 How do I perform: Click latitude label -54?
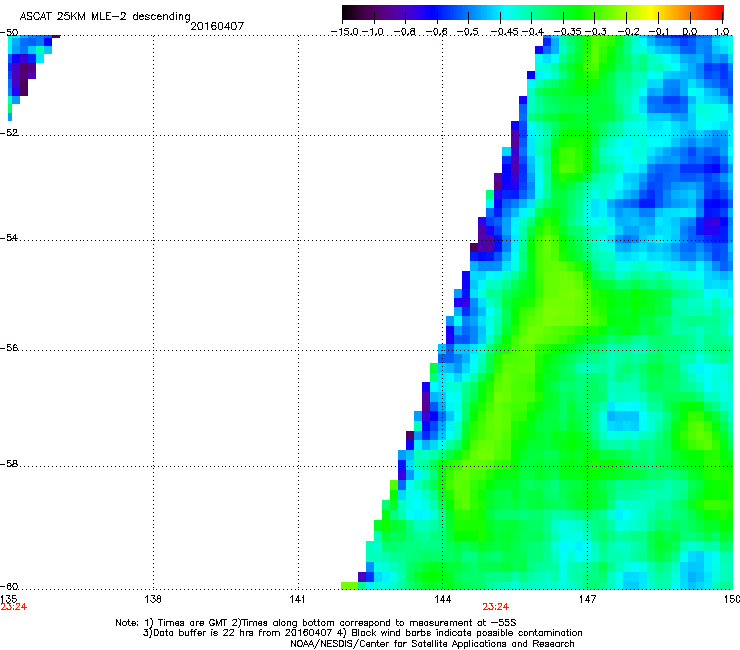pos(9,237)
